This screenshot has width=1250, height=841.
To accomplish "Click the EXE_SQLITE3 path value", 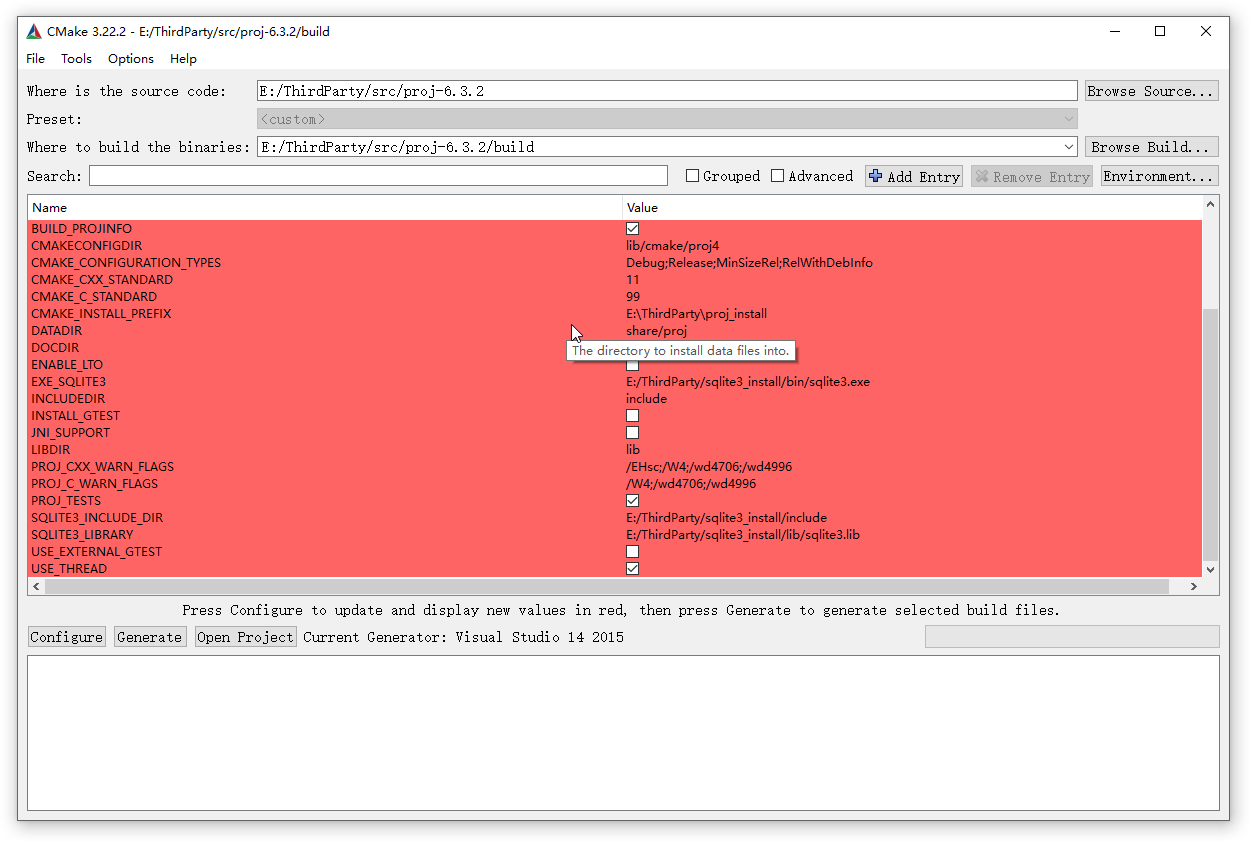I will 748,382.
